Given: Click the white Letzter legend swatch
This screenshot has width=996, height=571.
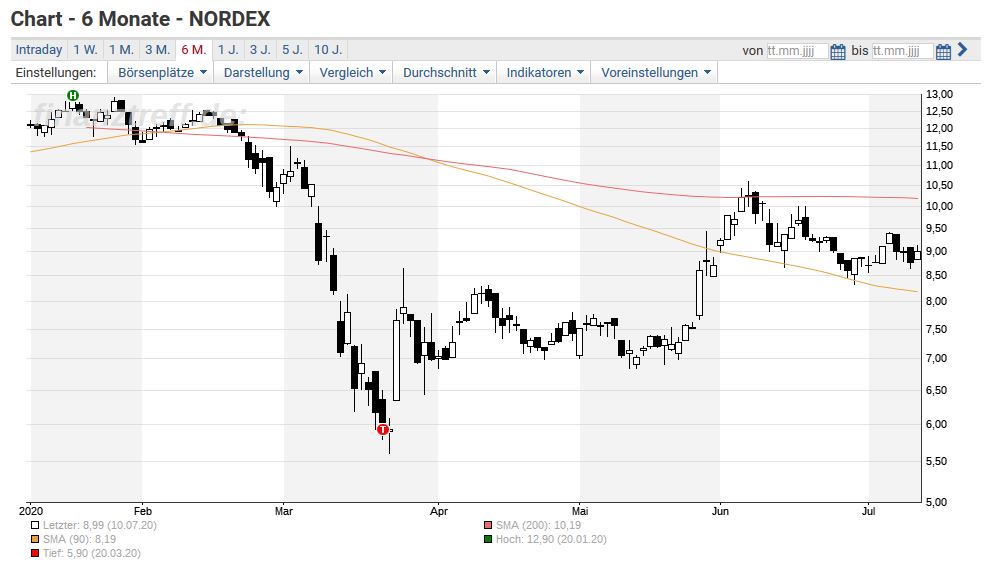Looking at the screenshot, I should 35,526.
